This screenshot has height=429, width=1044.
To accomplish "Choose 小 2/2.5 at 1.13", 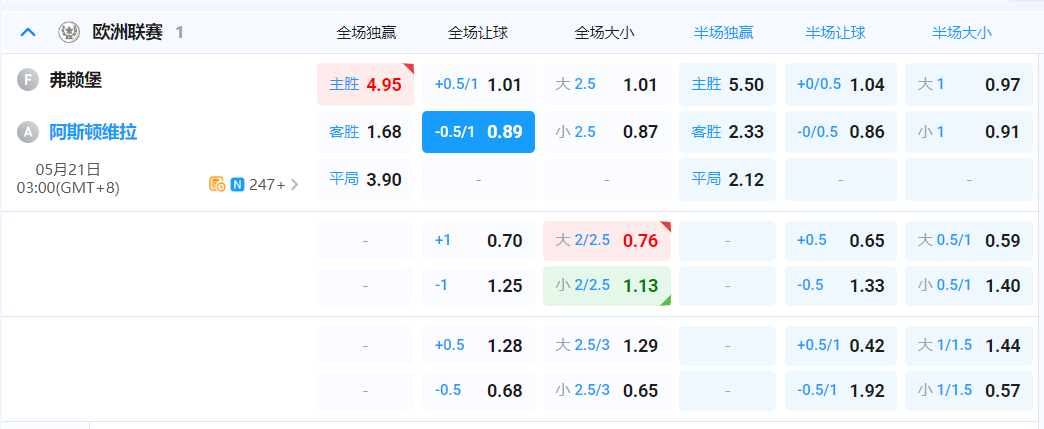I will [607, 286].
